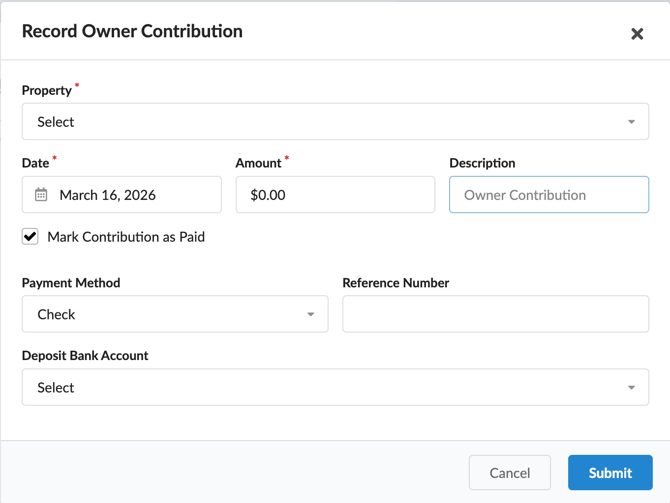Click the Description input field
Screen dimensions: 670x503
coord(549,194)
